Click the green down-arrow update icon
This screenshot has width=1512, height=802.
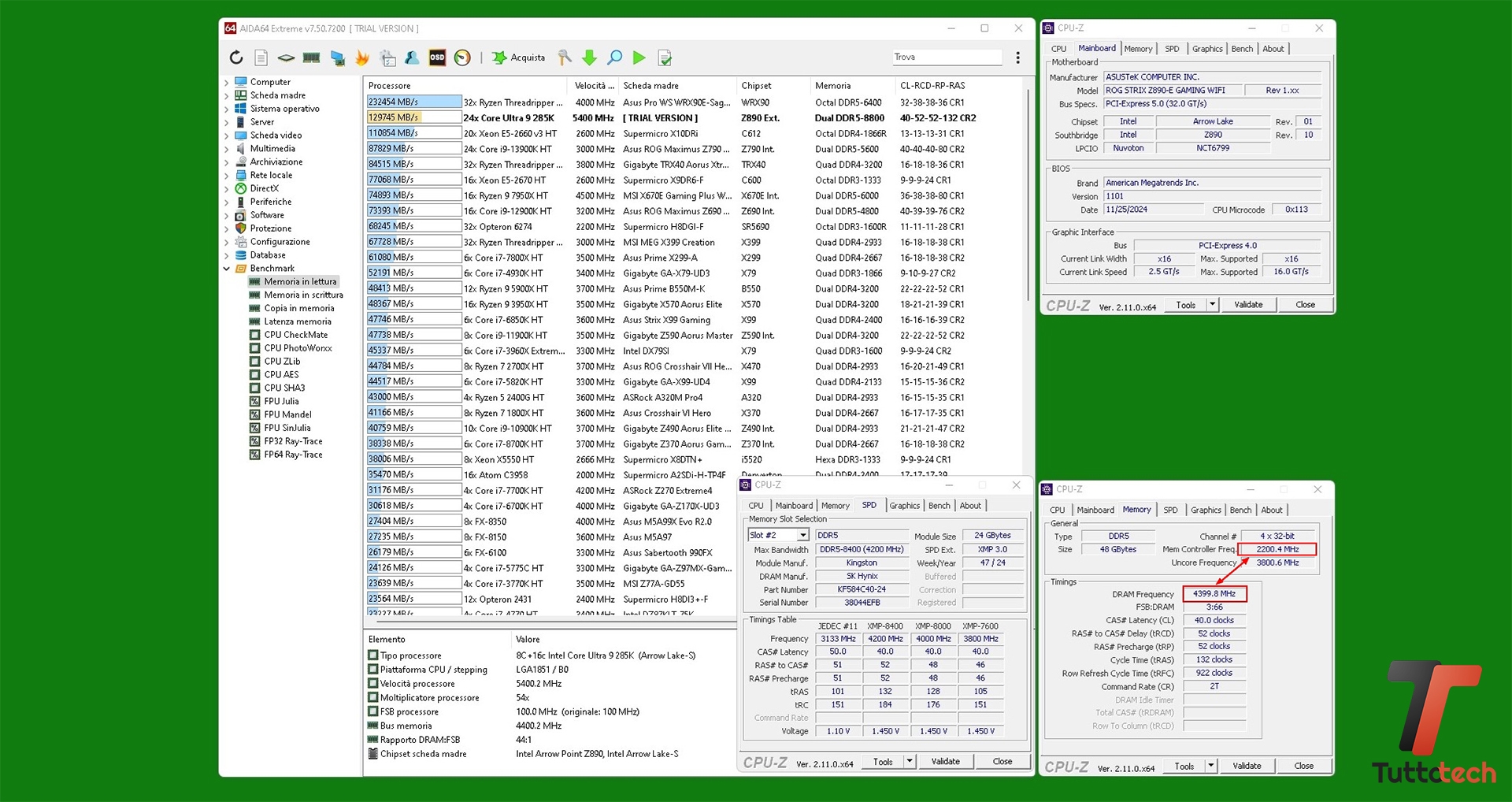coord(589,58)
